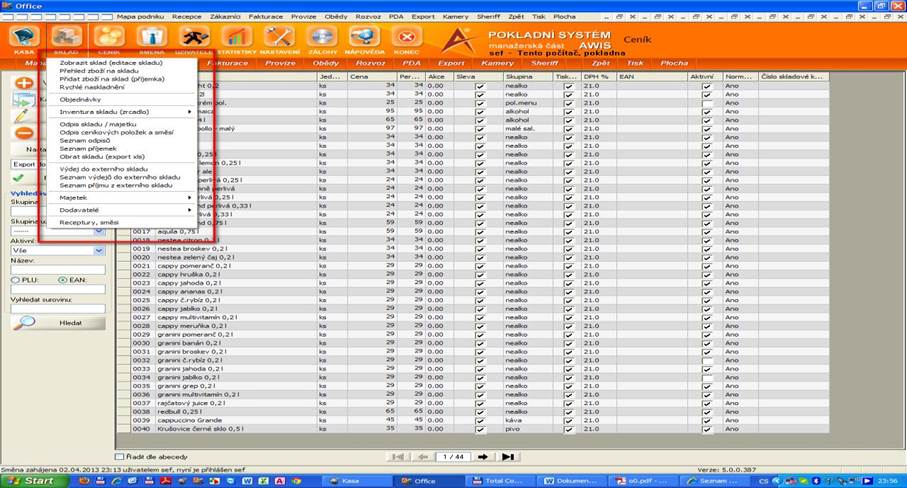Viewport: 907px width, 488px height.
Task: Choose Zobrazit sklad (editace skladu)
Action: (x=111, y=62)
